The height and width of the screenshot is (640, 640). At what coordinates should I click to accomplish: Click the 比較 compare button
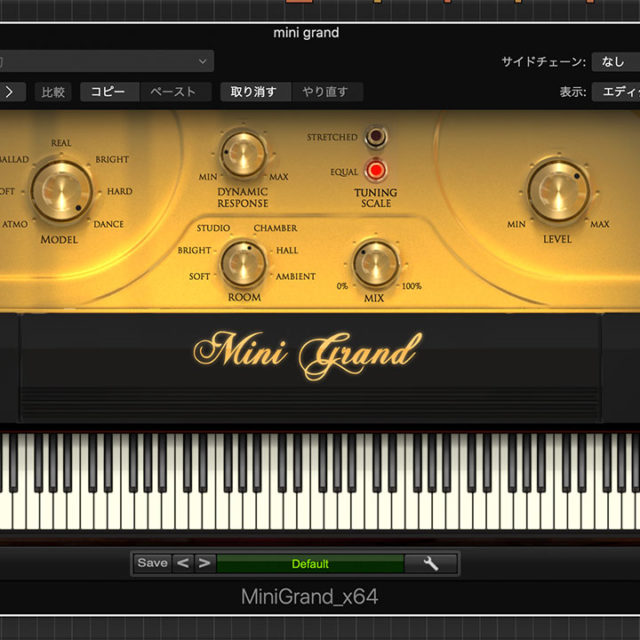(x=53, y=92)
